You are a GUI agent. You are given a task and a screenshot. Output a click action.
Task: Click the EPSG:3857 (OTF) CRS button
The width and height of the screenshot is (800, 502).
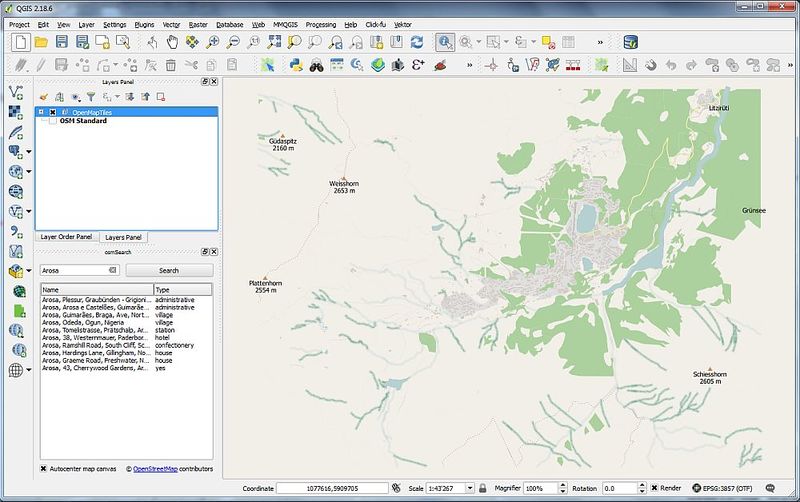[722, 488]
